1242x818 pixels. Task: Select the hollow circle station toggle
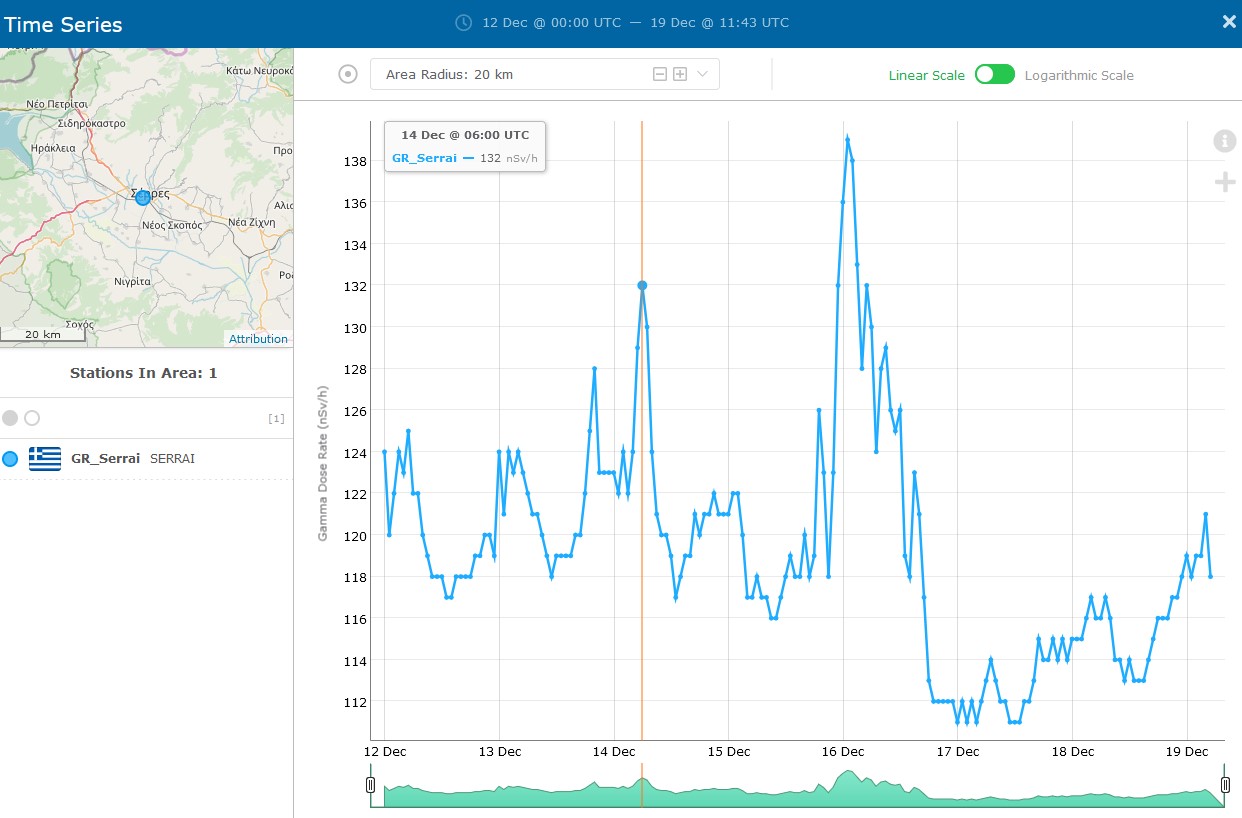click(32, 418)
